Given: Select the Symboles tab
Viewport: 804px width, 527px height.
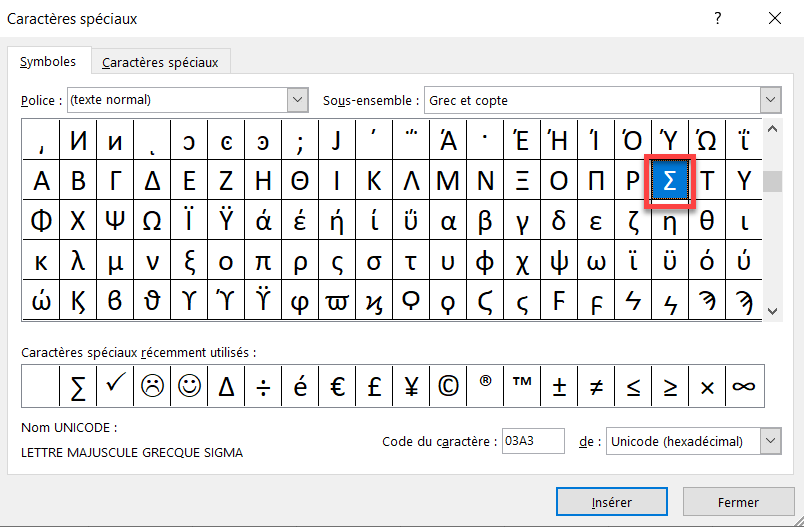Looking at the screenshot, I should coord(48,62).
